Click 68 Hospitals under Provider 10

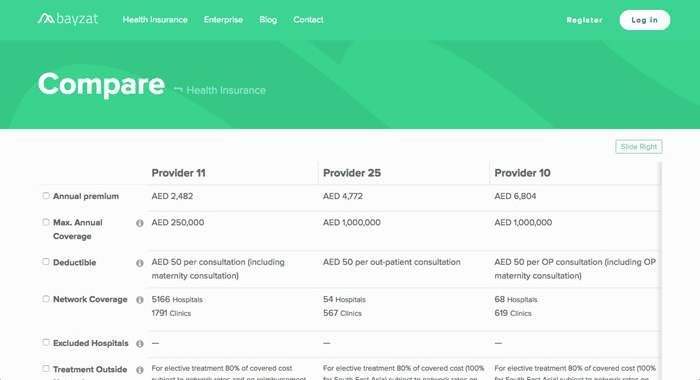click(x=516, y=299)
